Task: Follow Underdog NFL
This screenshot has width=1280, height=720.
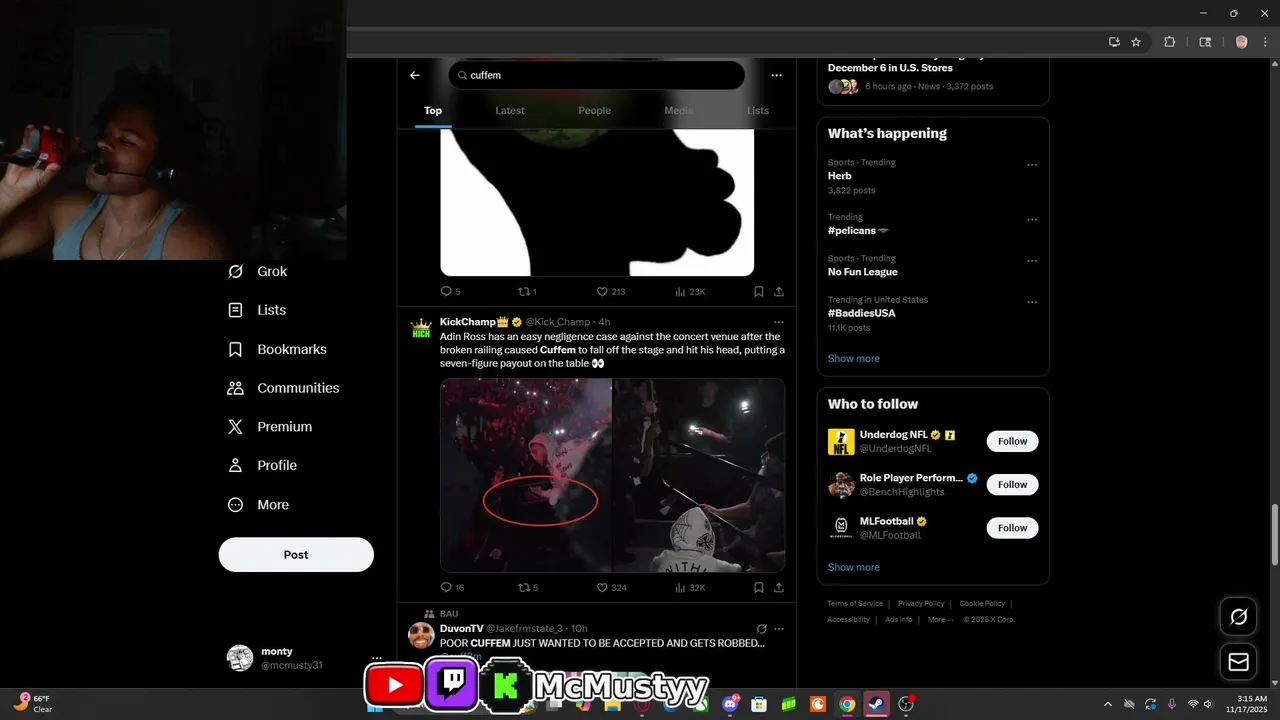Action: coord(1012,441)
